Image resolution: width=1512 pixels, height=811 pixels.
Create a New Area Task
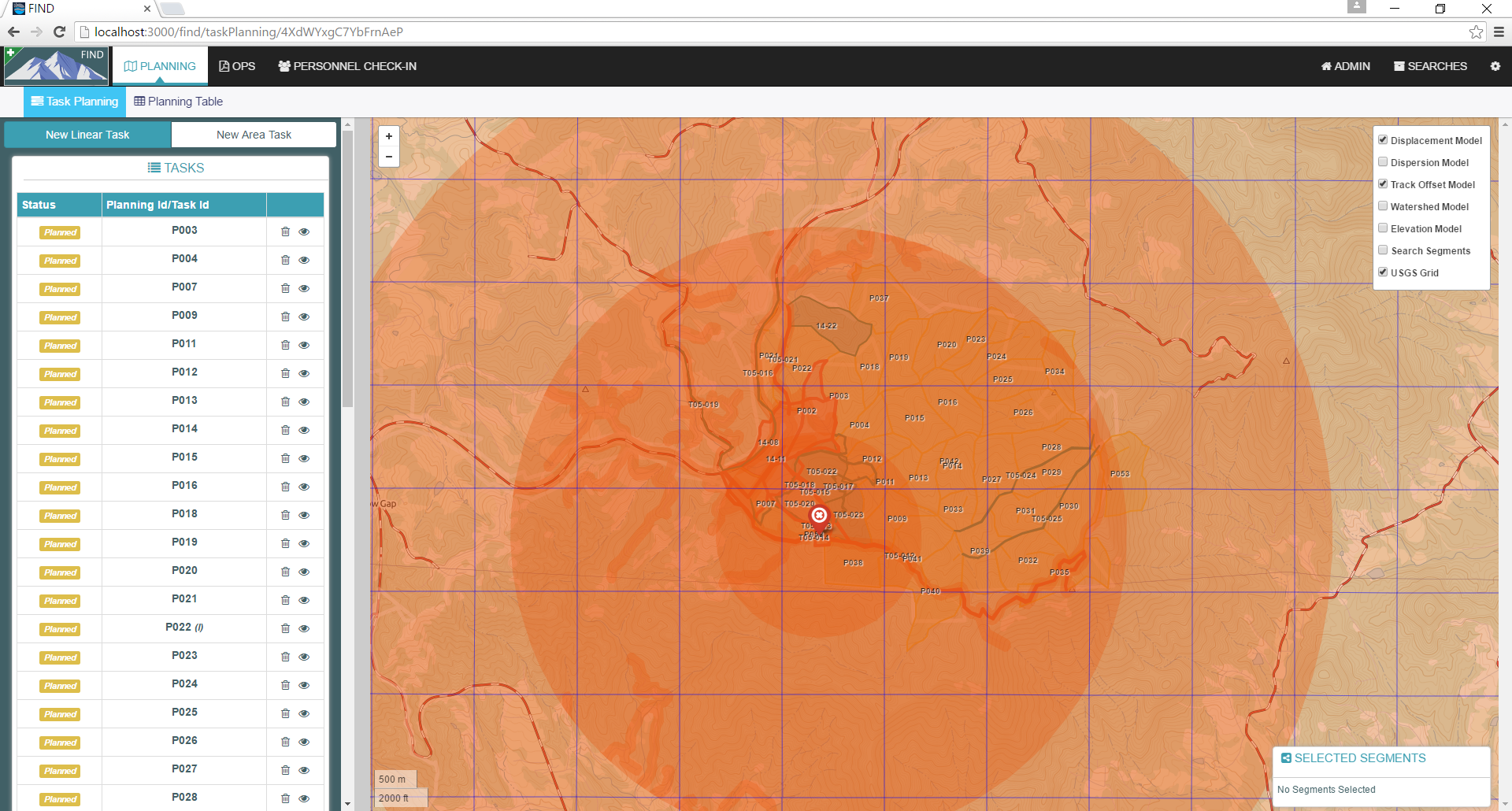tap(254, 135)
